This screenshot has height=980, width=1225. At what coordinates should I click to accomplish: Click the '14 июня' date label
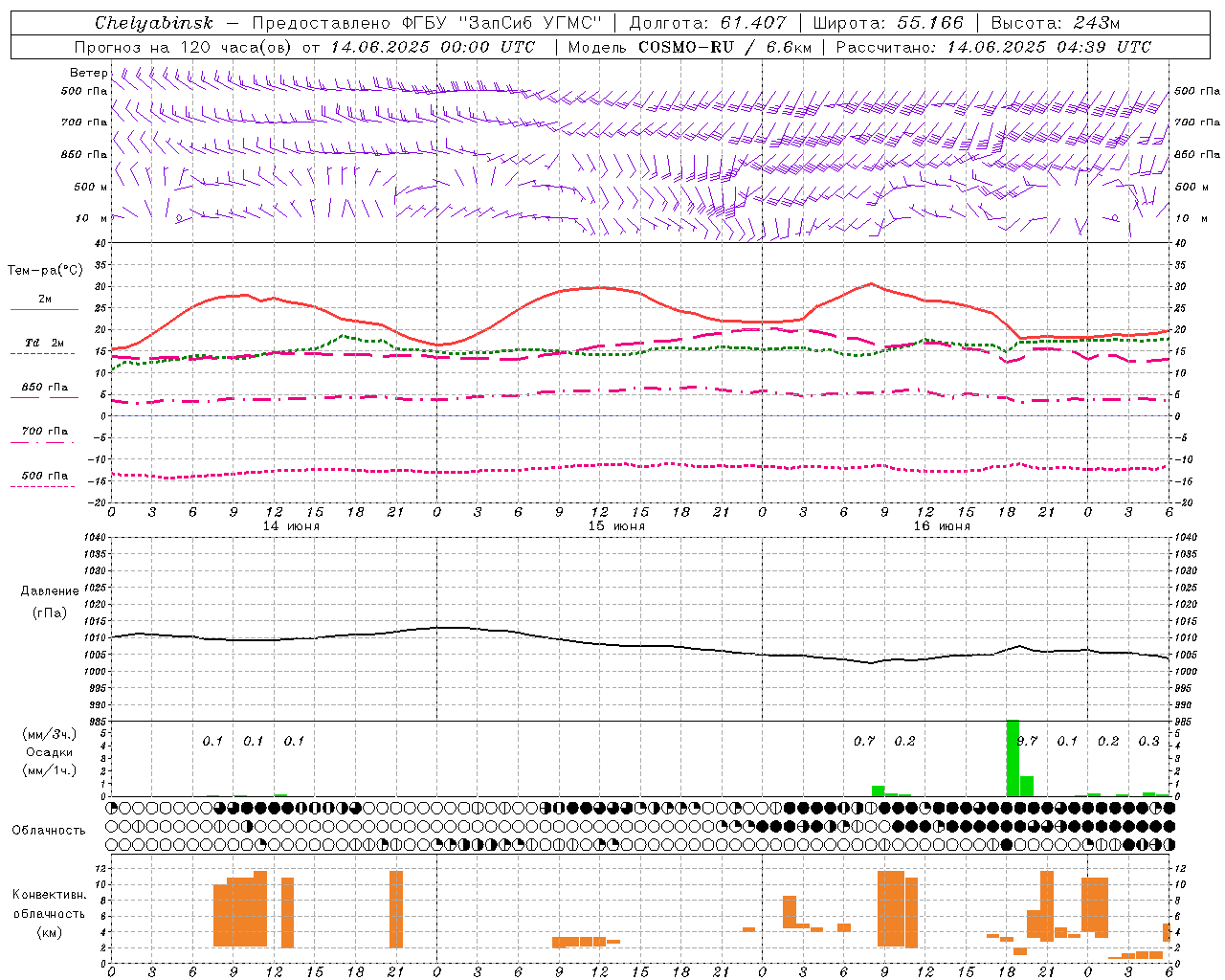pyautogui.click(x=291, y=526)
